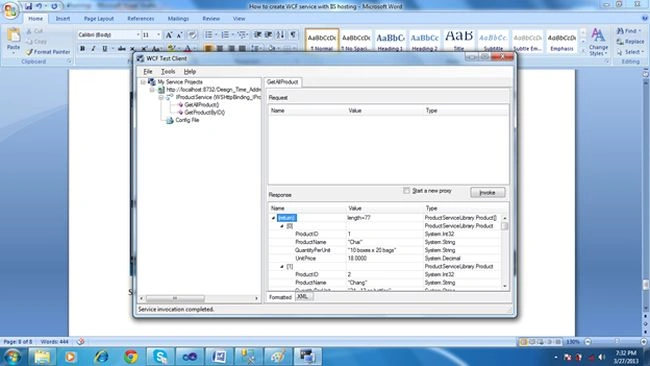Switch to Word via taskbar icon
Screen dimensions: 650x366
(x=219, y=356)
